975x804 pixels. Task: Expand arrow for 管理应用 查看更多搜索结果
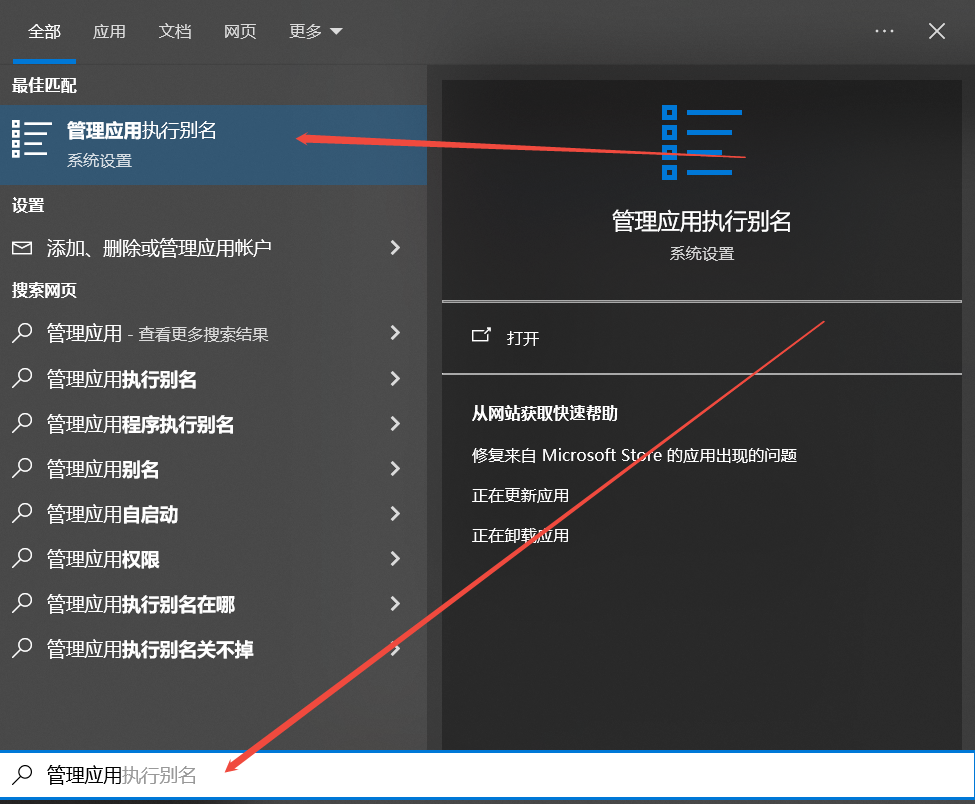point(395,333)
